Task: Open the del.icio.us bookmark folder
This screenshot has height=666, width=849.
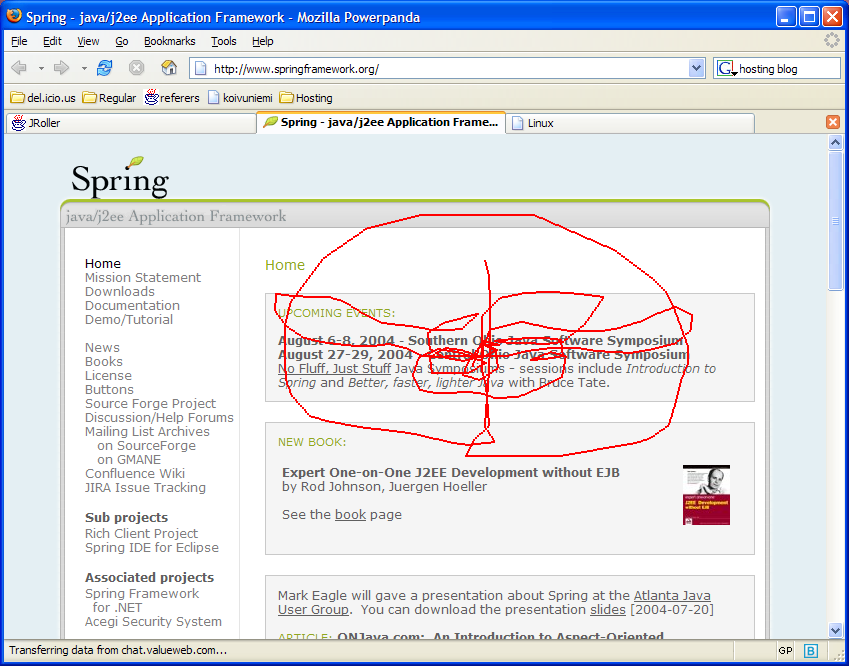Action: click(x=43, y=98)
